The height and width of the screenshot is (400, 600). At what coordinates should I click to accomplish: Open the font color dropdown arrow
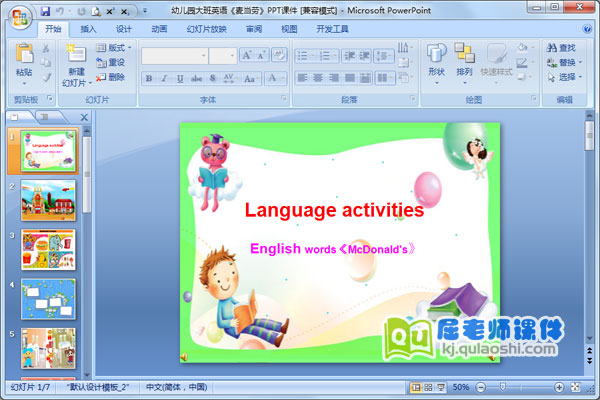click(x=283, y=78)
